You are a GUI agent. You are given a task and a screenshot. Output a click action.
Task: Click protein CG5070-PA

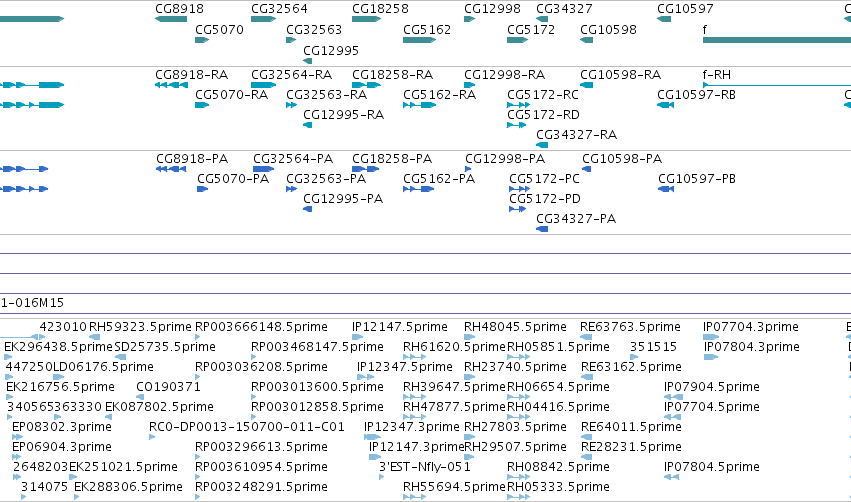click(x=233, y=179)
